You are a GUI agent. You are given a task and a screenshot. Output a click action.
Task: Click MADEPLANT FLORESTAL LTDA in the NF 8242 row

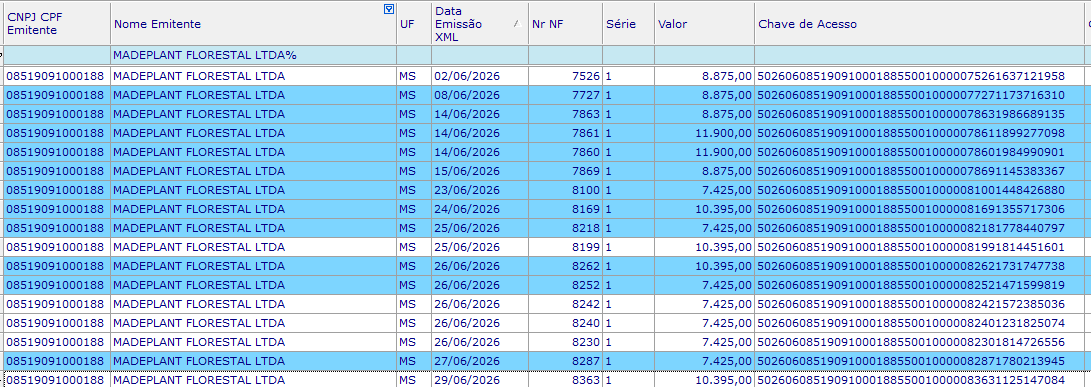(253, 304)
